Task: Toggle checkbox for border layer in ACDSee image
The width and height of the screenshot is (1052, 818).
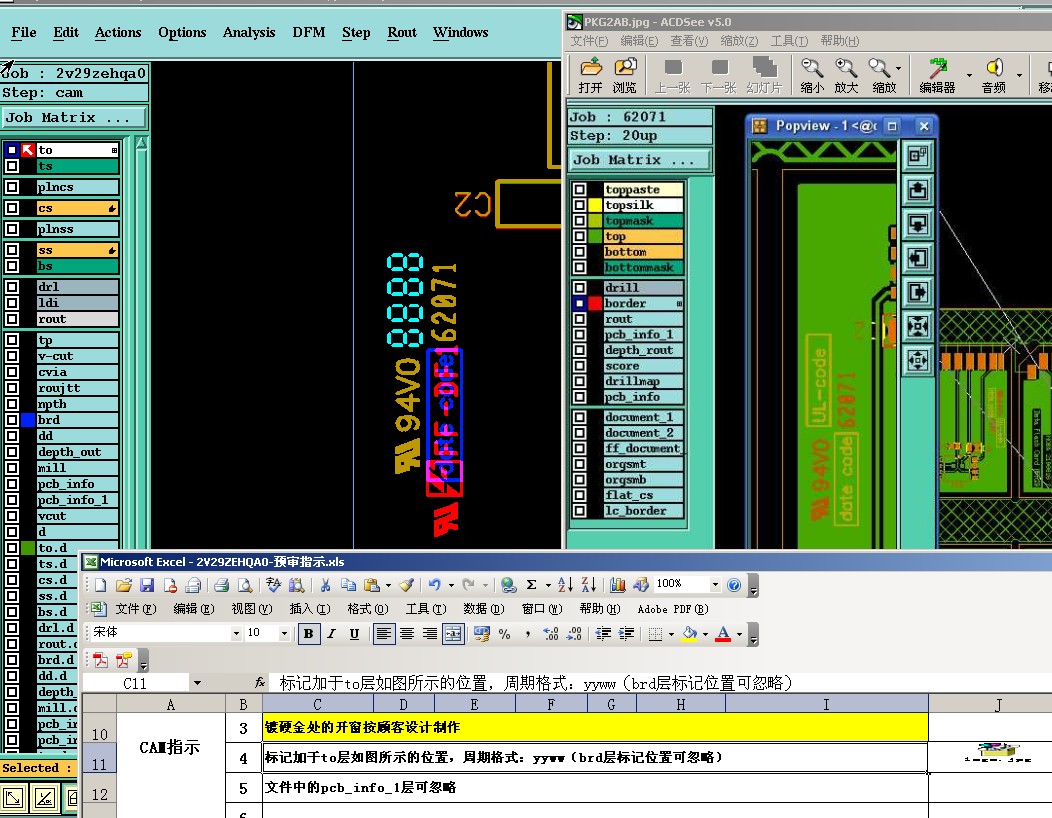Action: [x=580, y=303]
